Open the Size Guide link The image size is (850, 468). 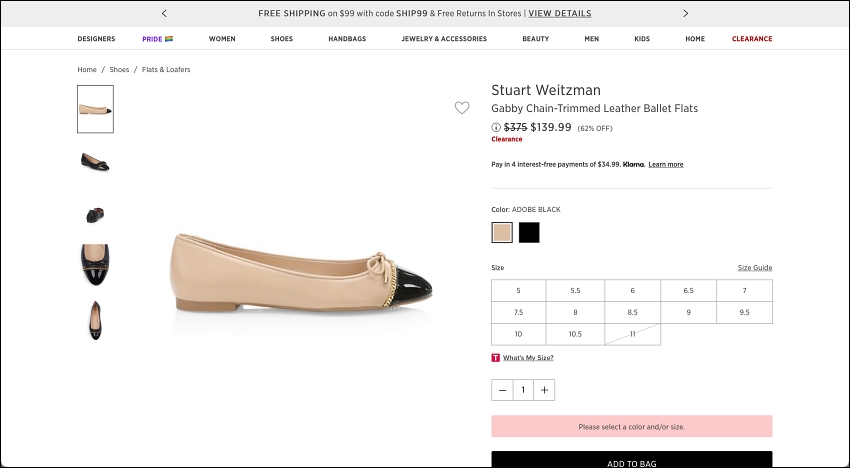755,268
